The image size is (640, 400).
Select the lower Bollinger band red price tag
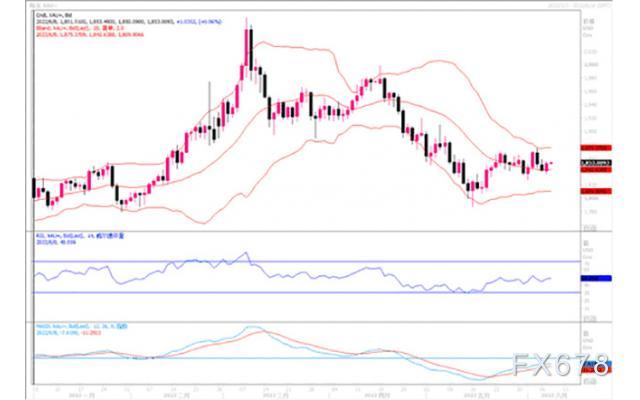click(x=596, y=191)
